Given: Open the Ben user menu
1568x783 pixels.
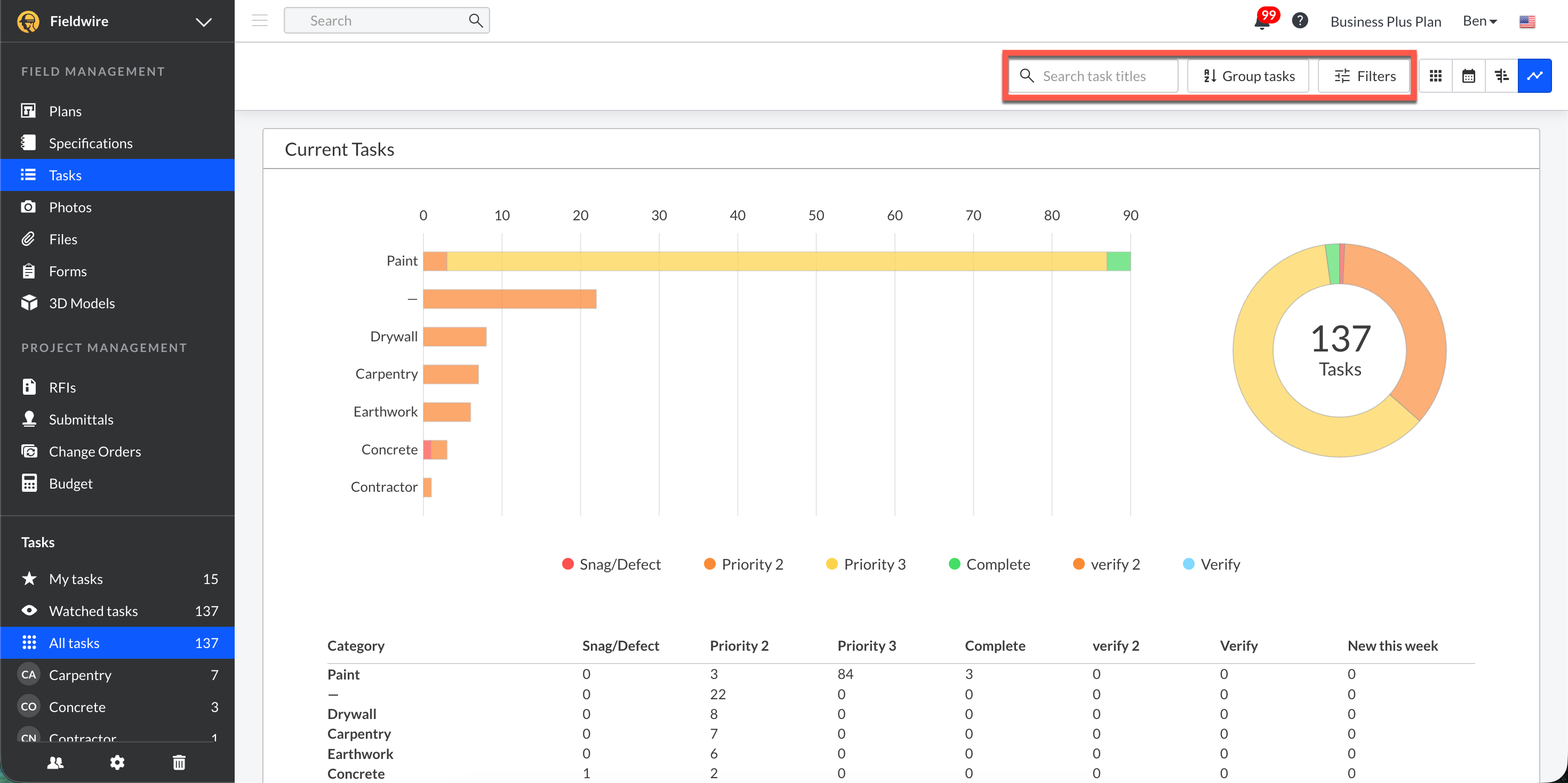Looking at the screenshot, I should pos(1479,21).
